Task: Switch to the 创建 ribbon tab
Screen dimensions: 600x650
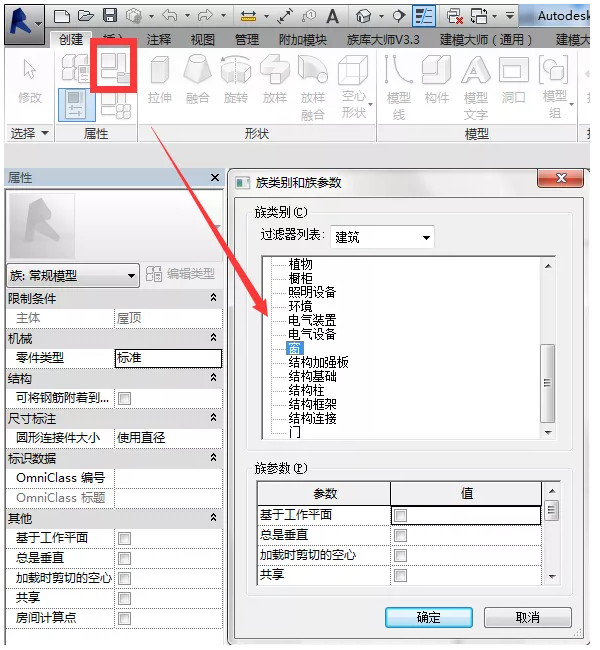Action: point(71,40)
